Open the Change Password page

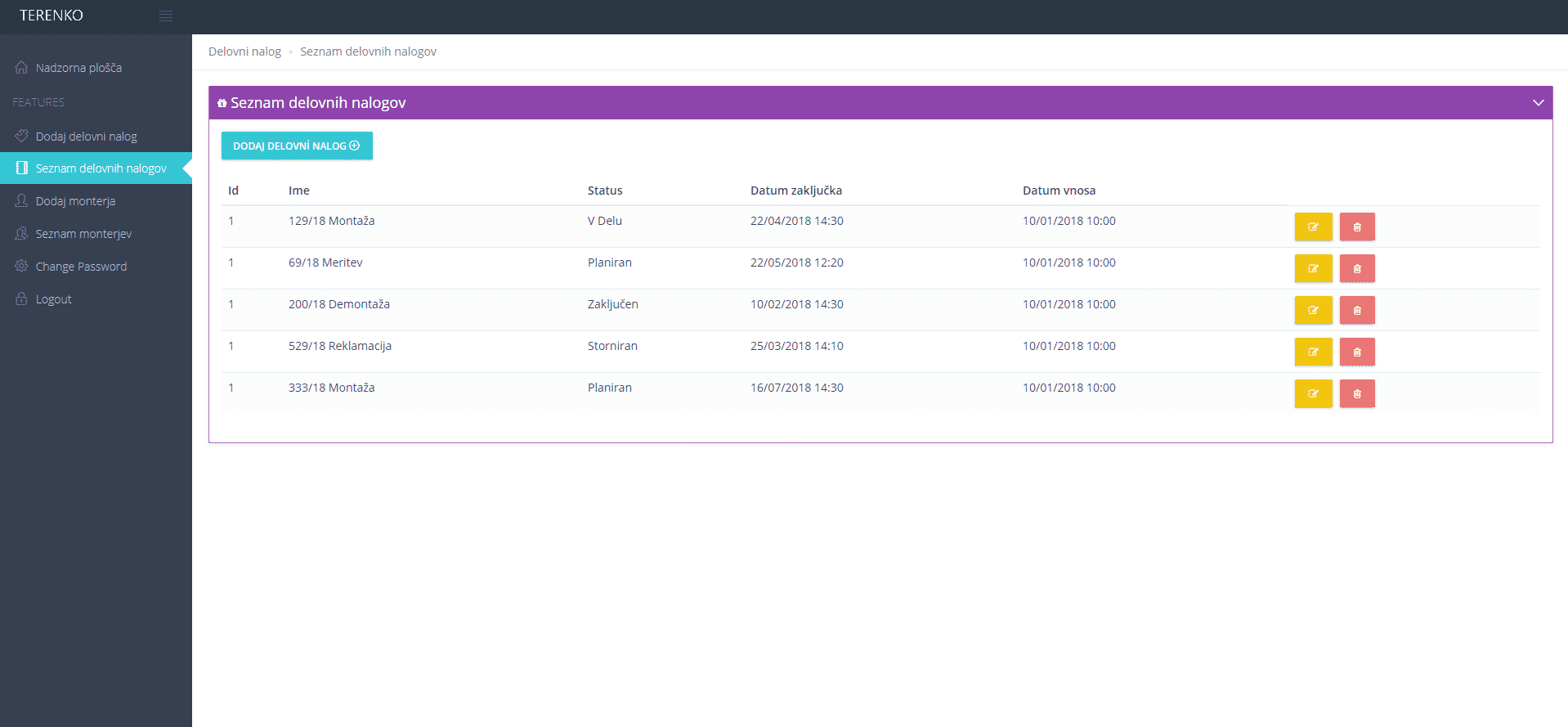tap(81, 267)
